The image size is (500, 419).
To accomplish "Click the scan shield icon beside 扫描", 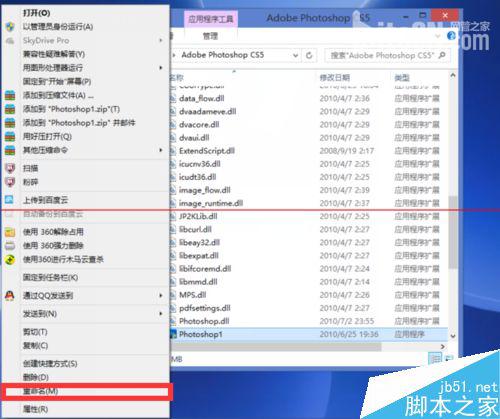I will click(10, 168).
